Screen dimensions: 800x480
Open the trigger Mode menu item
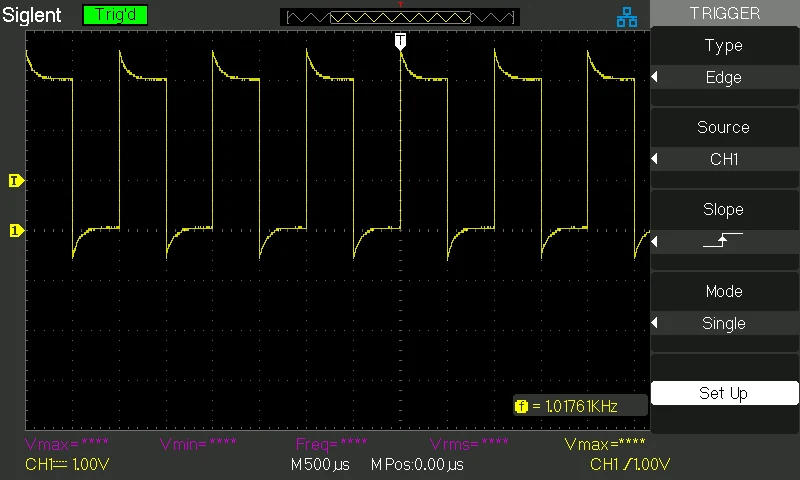pyautogui.click(x=724, y=292)
